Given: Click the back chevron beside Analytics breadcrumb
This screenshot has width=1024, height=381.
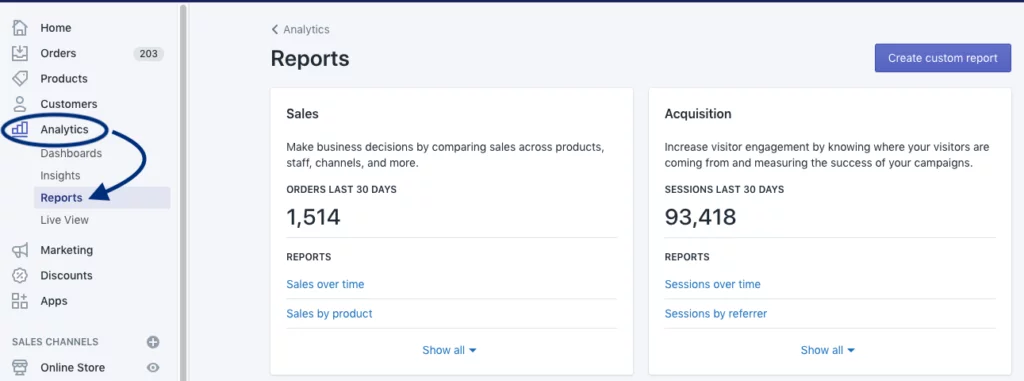Looking at the screenshot, I should 275,29.
